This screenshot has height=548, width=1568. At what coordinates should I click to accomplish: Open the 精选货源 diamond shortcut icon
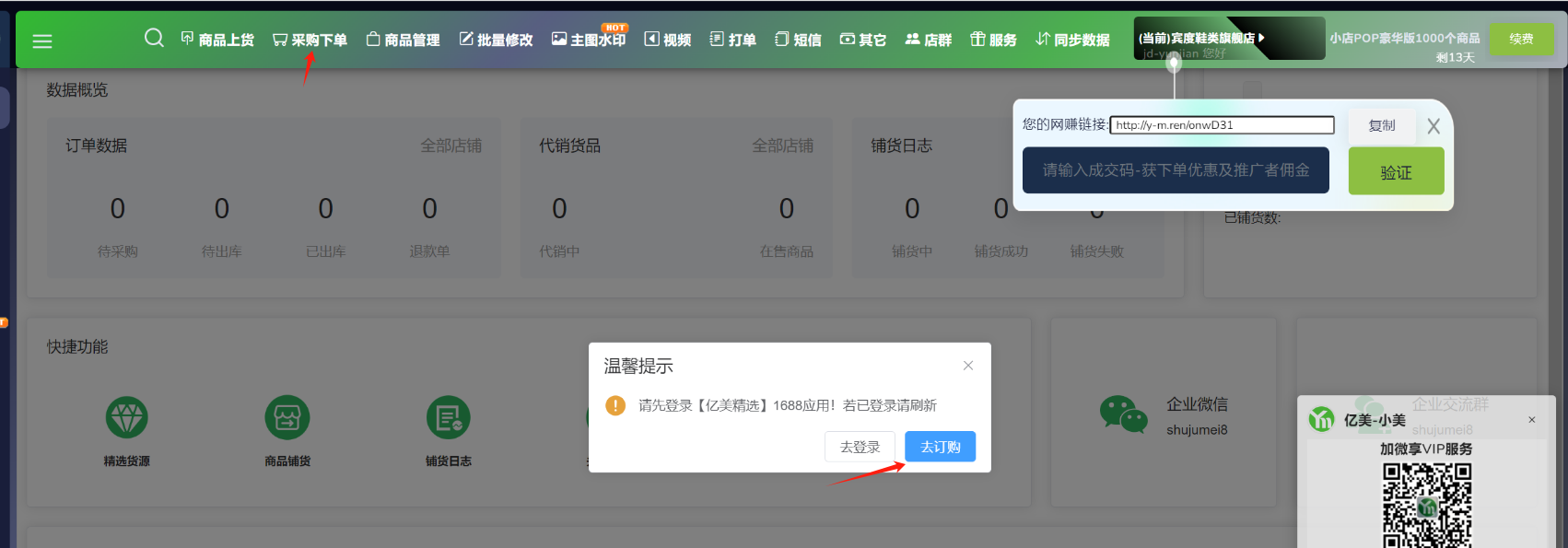(x=126, y=418)
